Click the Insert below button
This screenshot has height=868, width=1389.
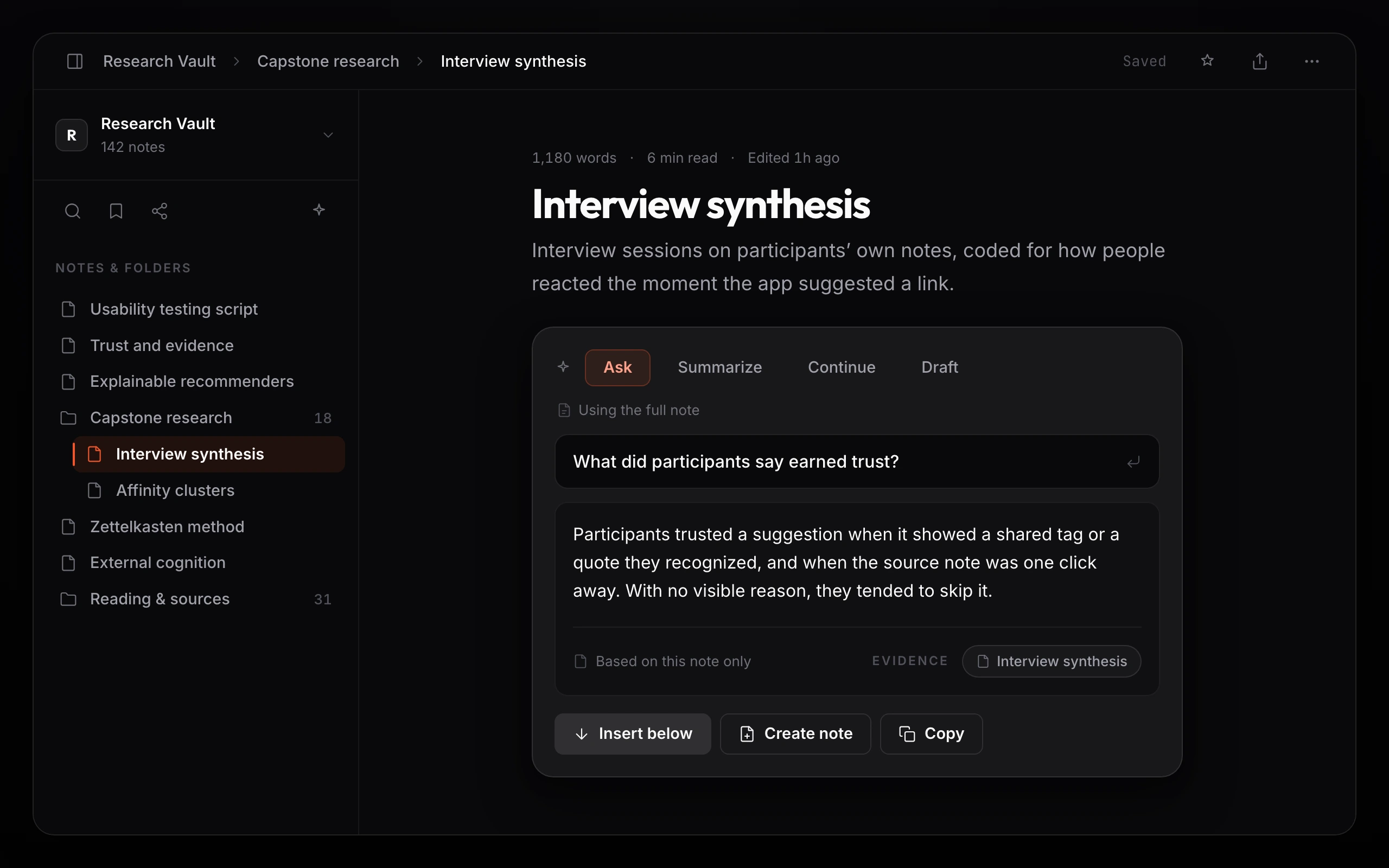[633, 733]
